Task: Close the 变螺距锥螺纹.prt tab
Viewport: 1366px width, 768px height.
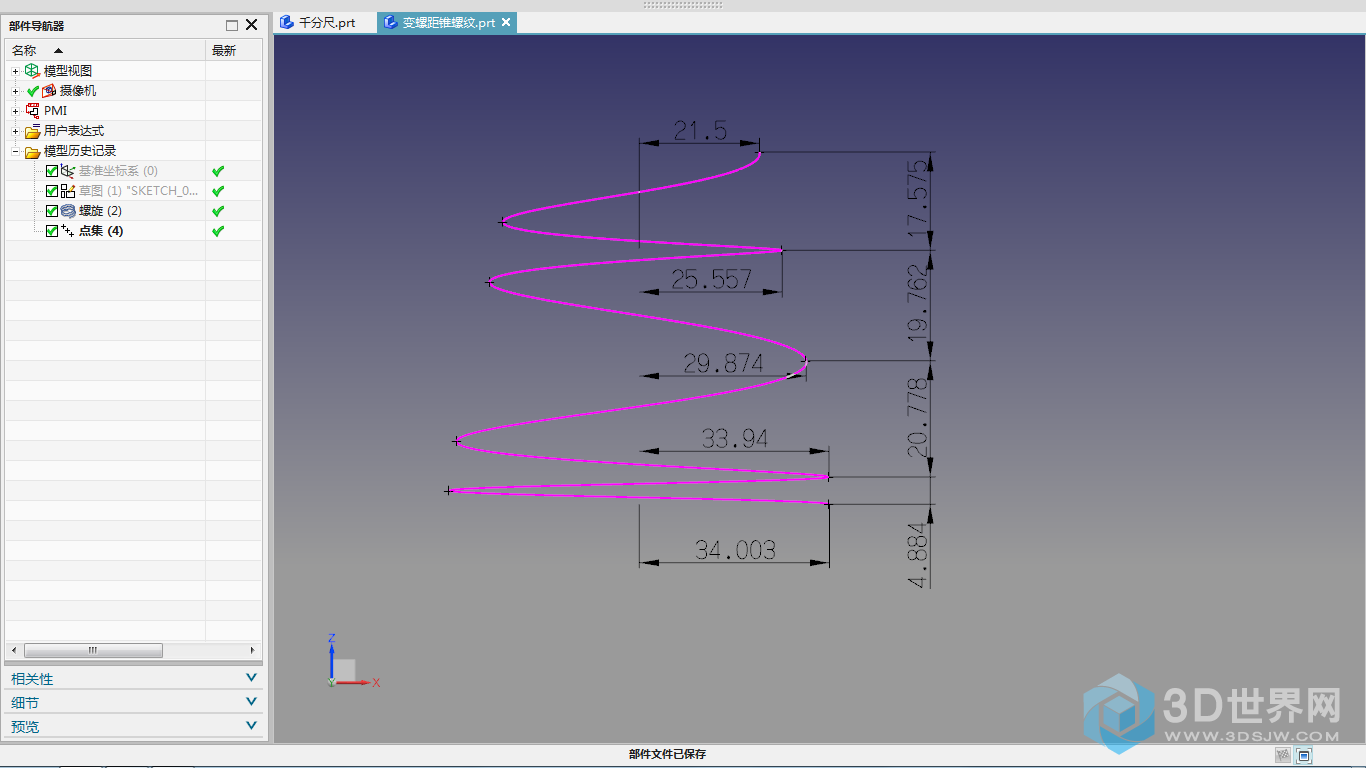Action: click(506, 22)
